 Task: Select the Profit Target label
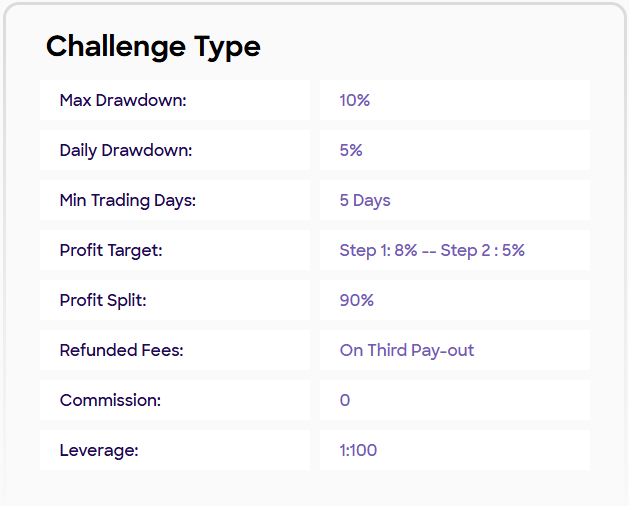pos(110,250)
